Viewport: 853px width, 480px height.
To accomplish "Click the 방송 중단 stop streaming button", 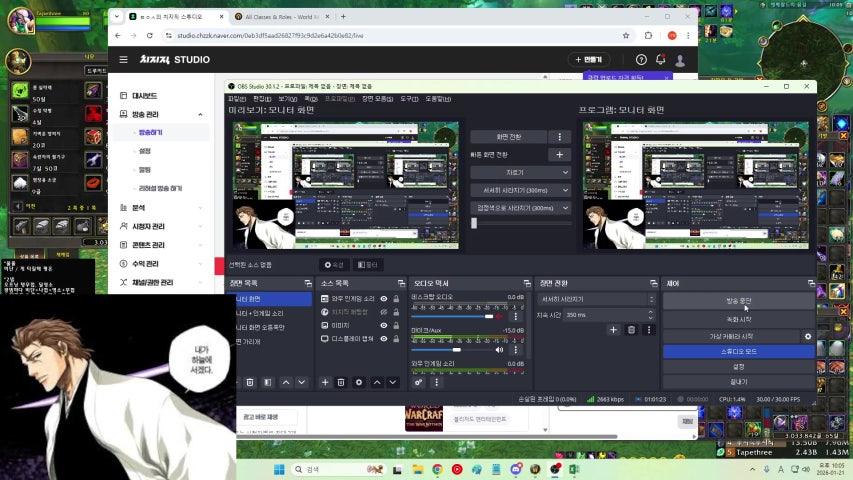I will [x=737, y=300].
